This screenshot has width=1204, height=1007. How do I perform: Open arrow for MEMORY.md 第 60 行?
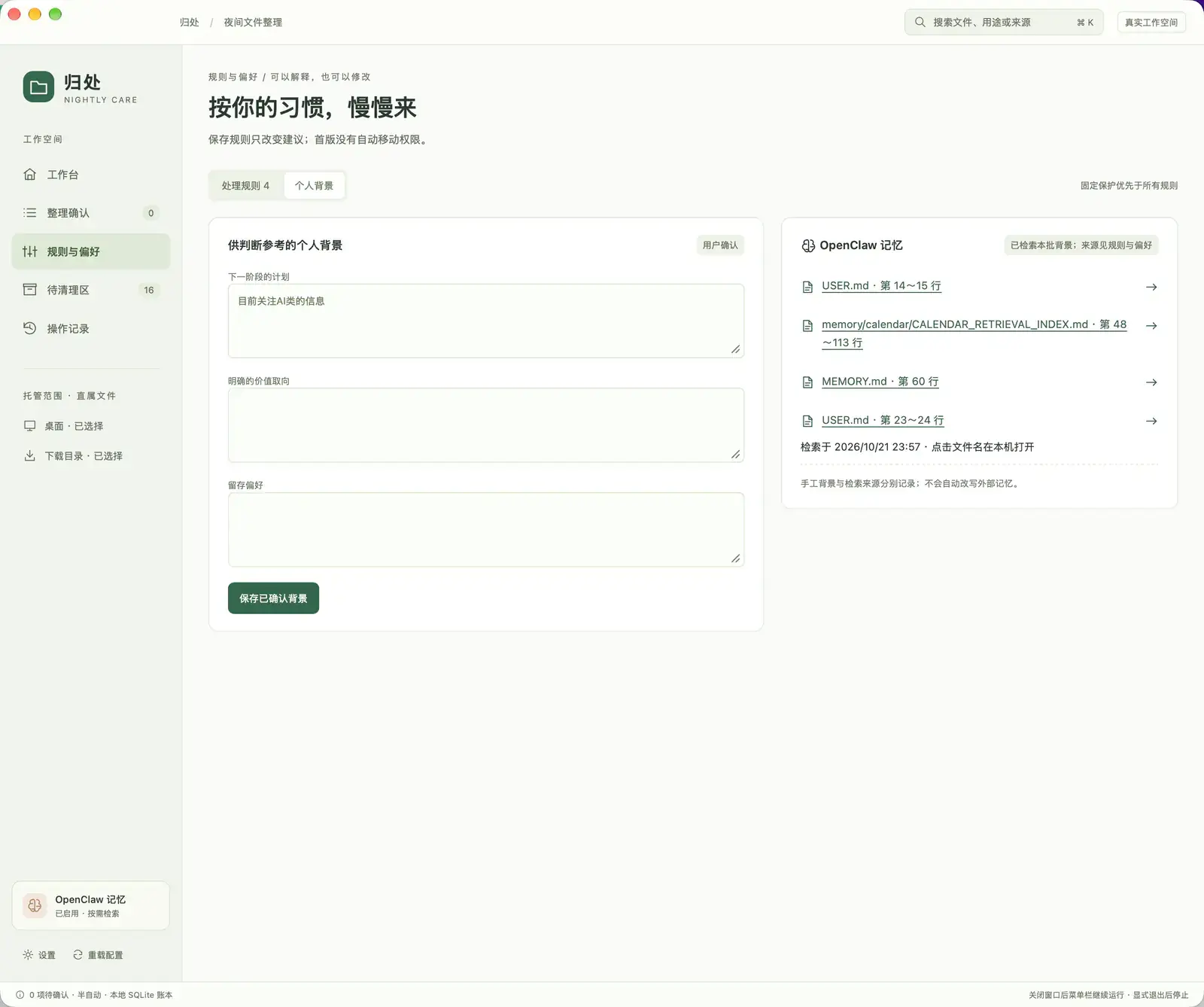click(1151, 382)
